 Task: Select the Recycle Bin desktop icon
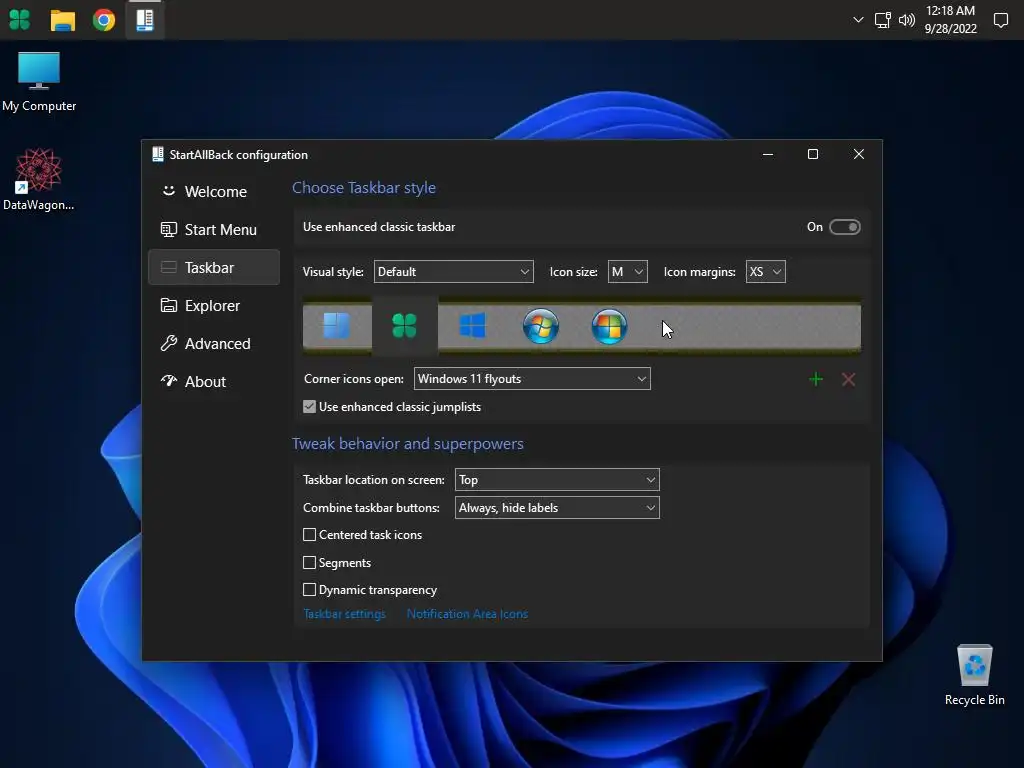[x=974, y=675]
